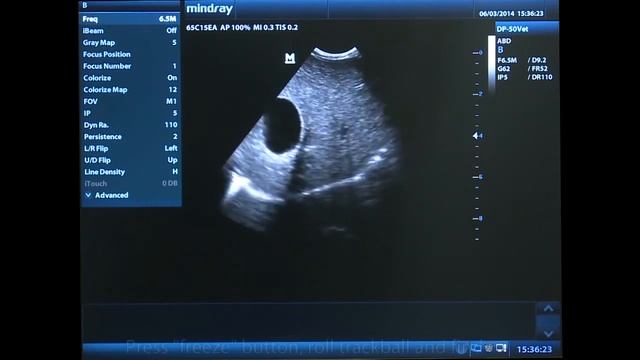Click the G62 gain readout
The height and width of the screenshot is (360, 640).
click(x=504, y=69)
